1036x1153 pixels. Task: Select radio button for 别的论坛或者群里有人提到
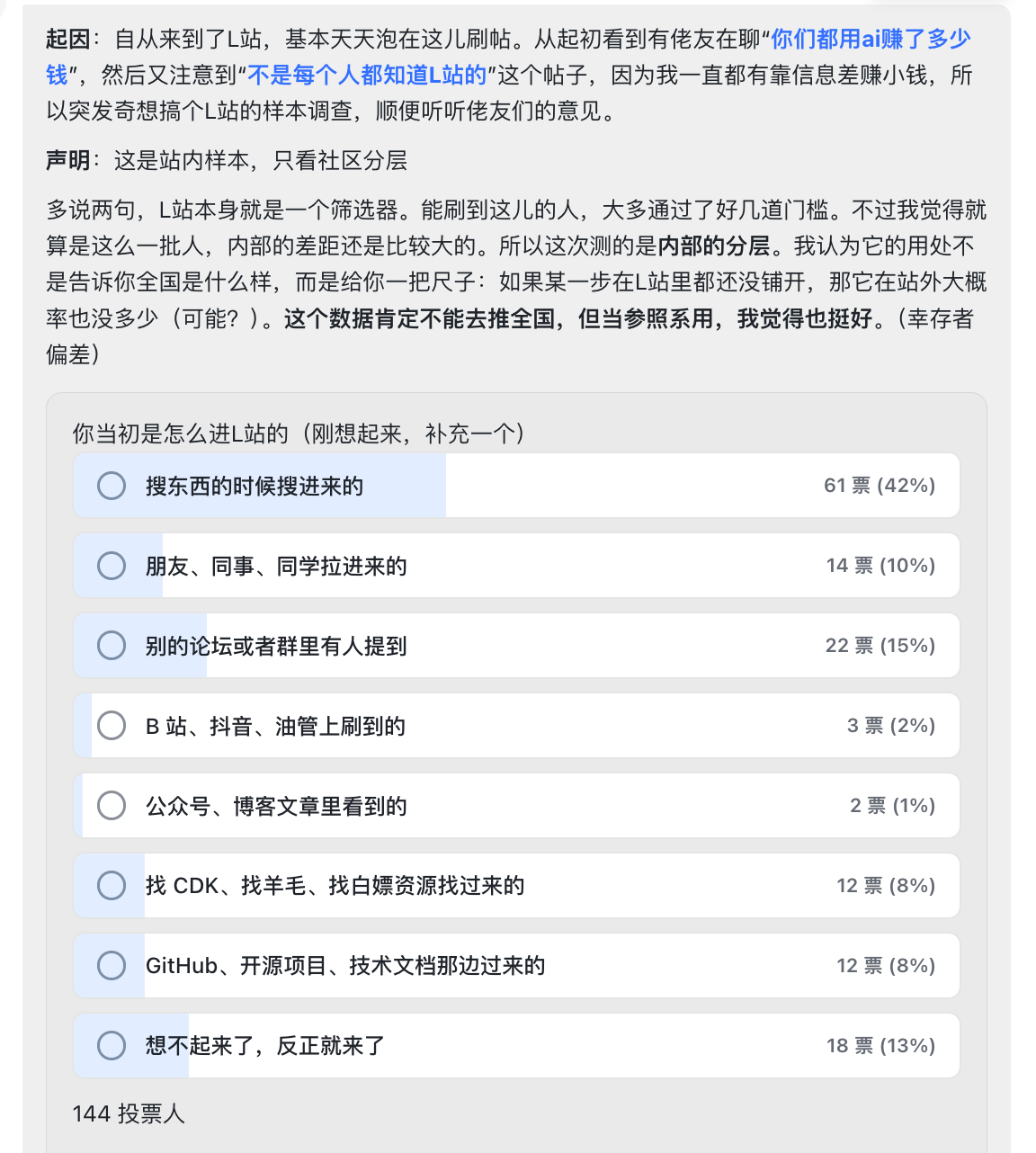(112, 646)
